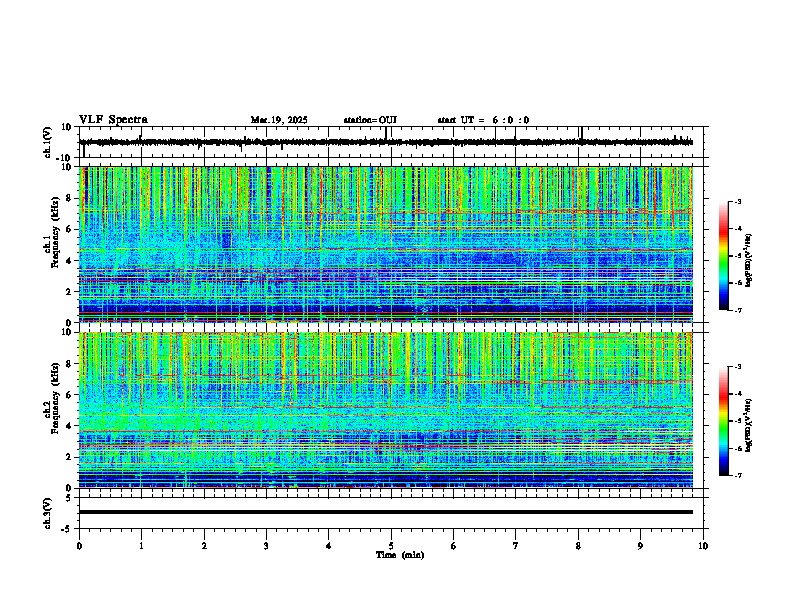Click the time axis tick label "3"

(x=266, y=546)
